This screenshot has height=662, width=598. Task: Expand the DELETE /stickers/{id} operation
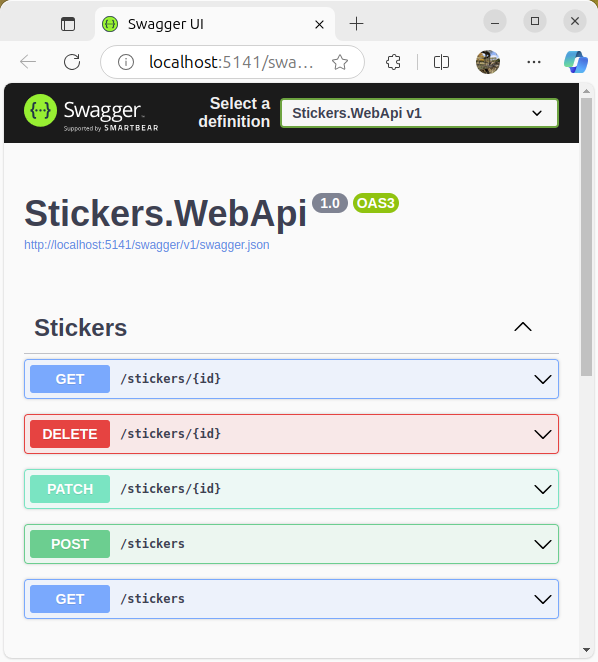click(x=291, y=434)
